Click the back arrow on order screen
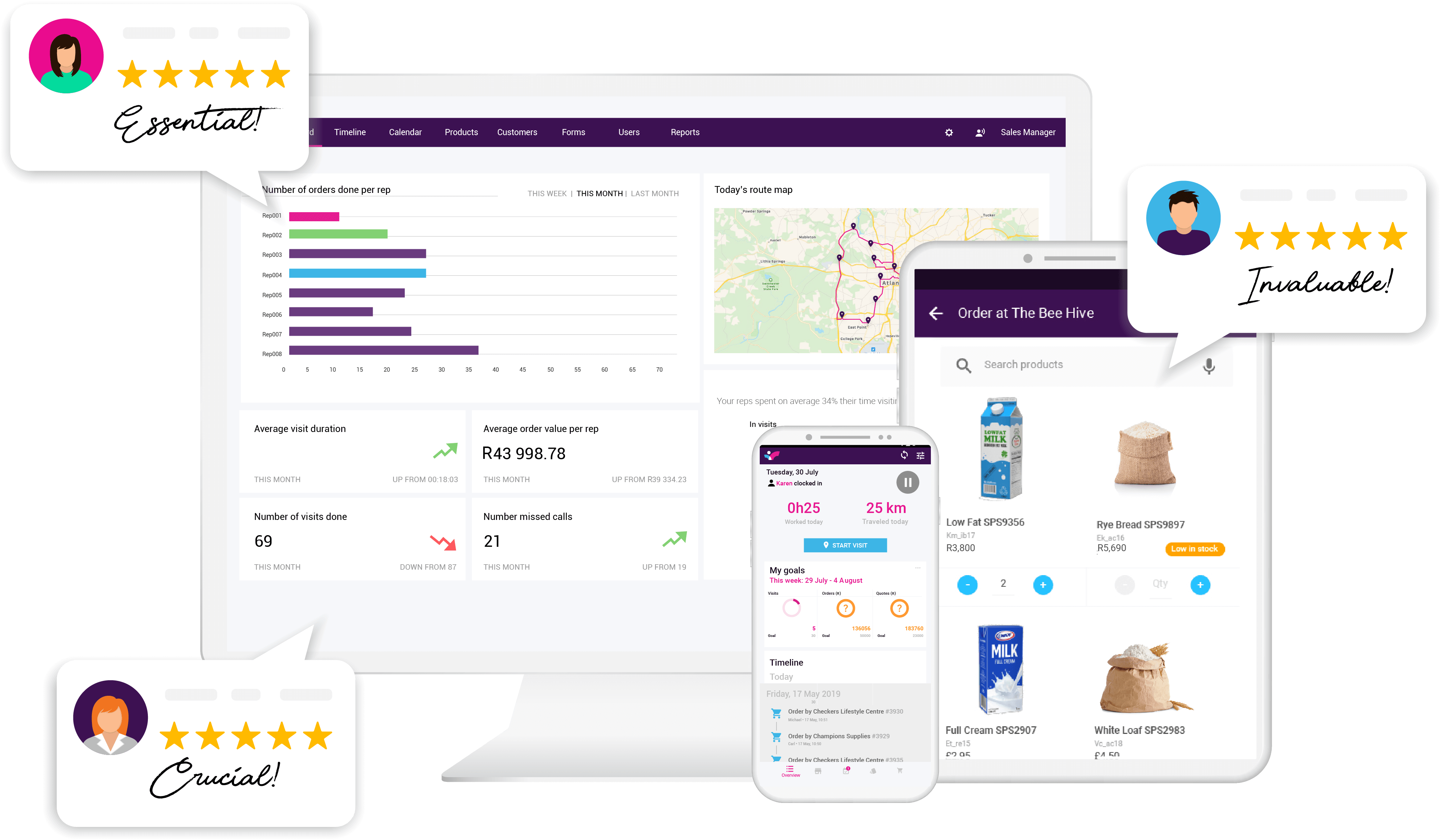Screen dimensions: 1441x840 (936, 313)
